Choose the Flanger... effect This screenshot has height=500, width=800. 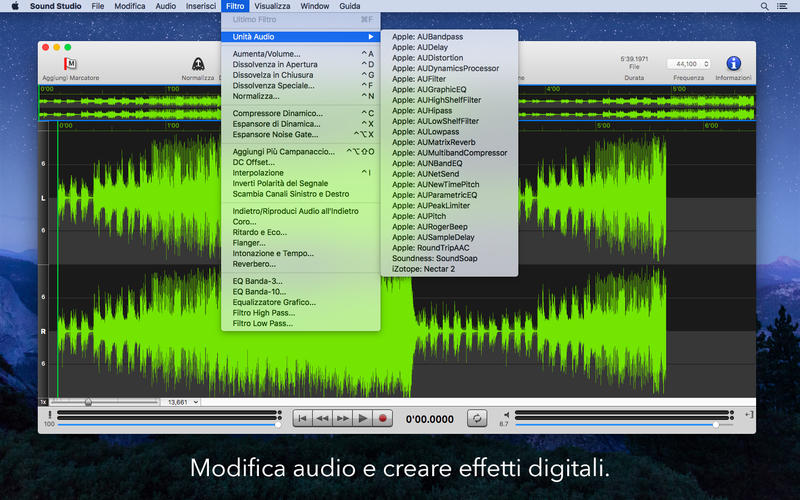click(301, 243)
